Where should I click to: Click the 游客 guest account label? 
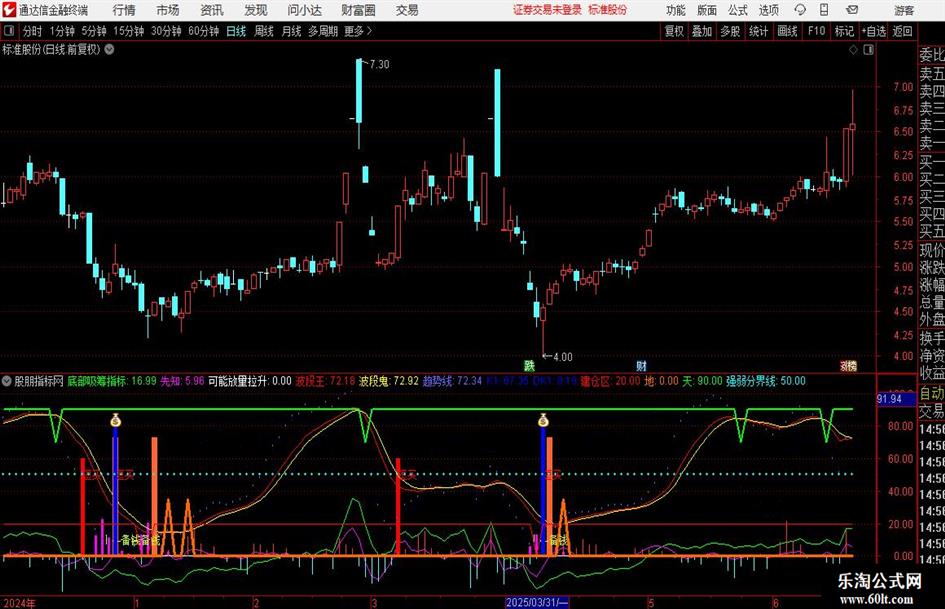[904, 10]
